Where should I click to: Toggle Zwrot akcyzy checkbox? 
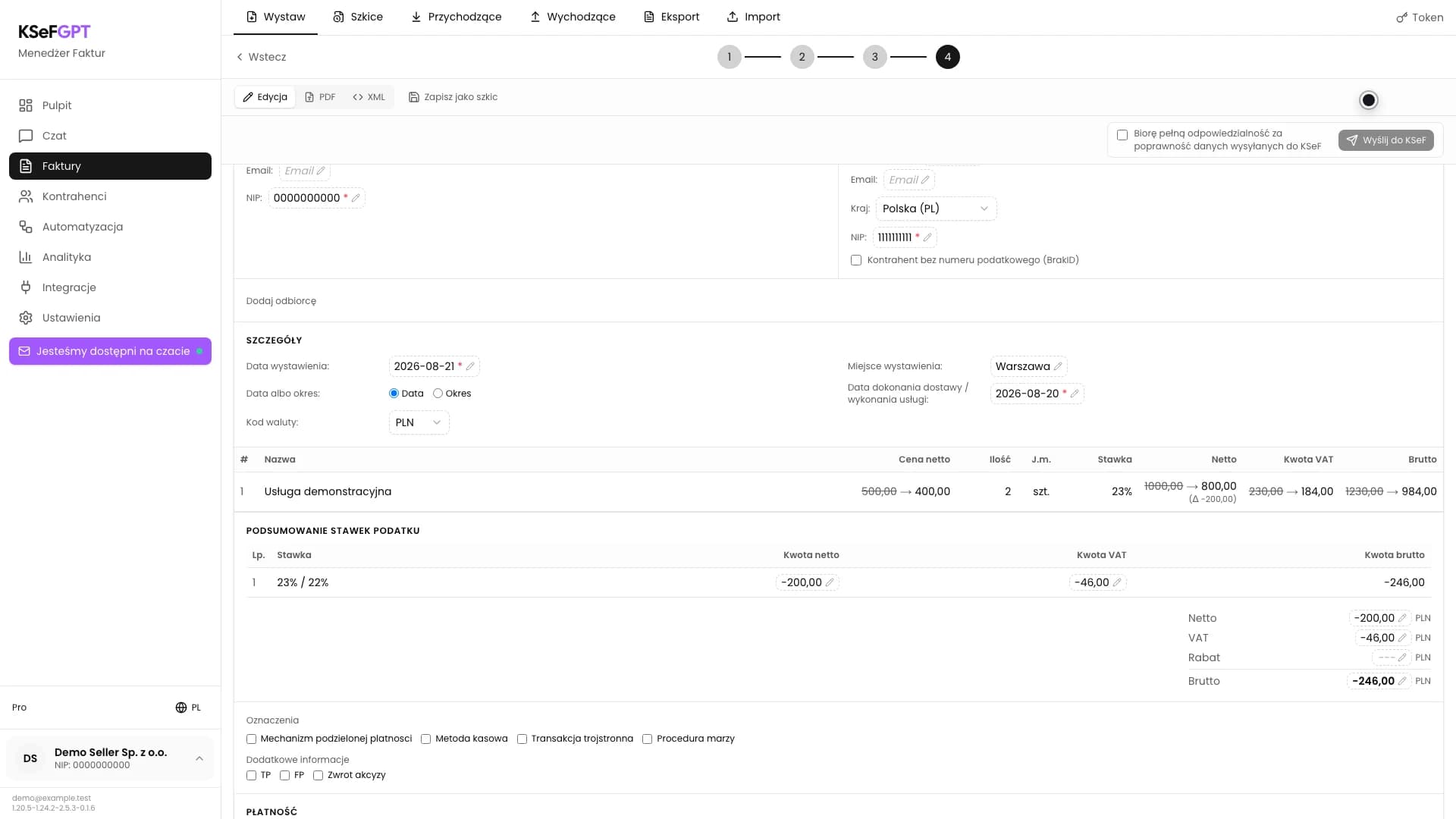318,775
